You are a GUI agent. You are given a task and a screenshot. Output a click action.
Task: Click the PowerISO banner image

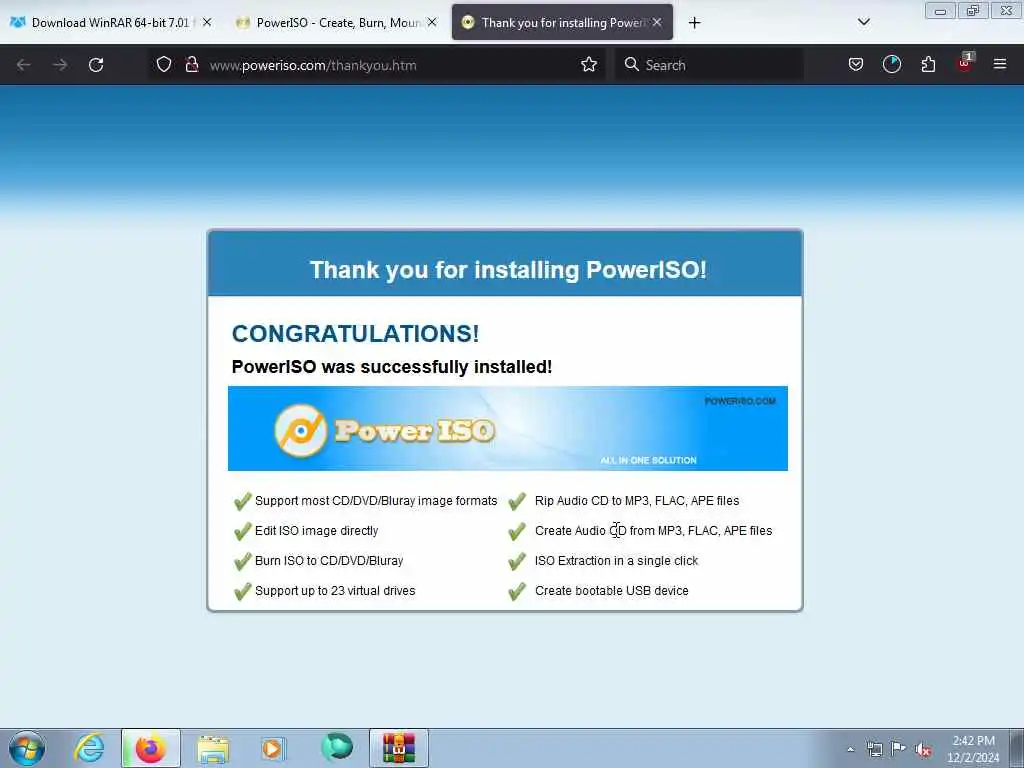(x=507, y=428)
